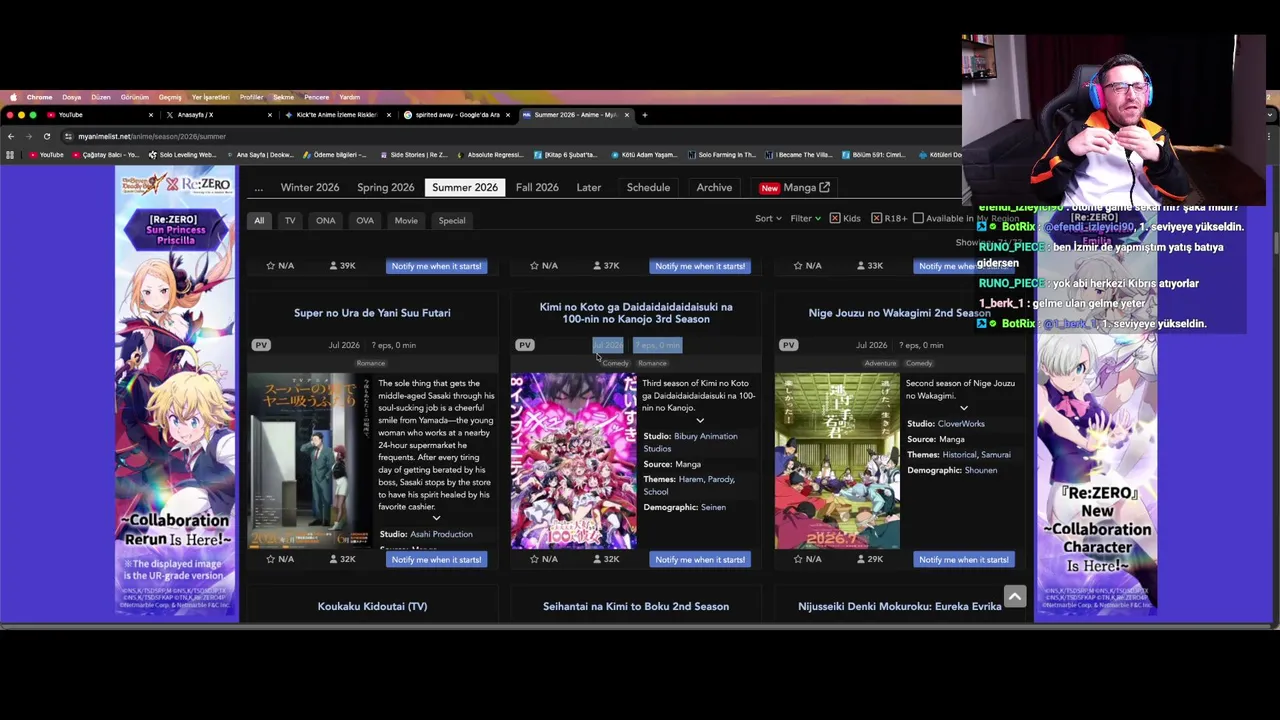Image resolution: width=1280 pixels, height=720 pixels.
Task: Show earlier seasons via ellipsis
Action: pos(258,188)
